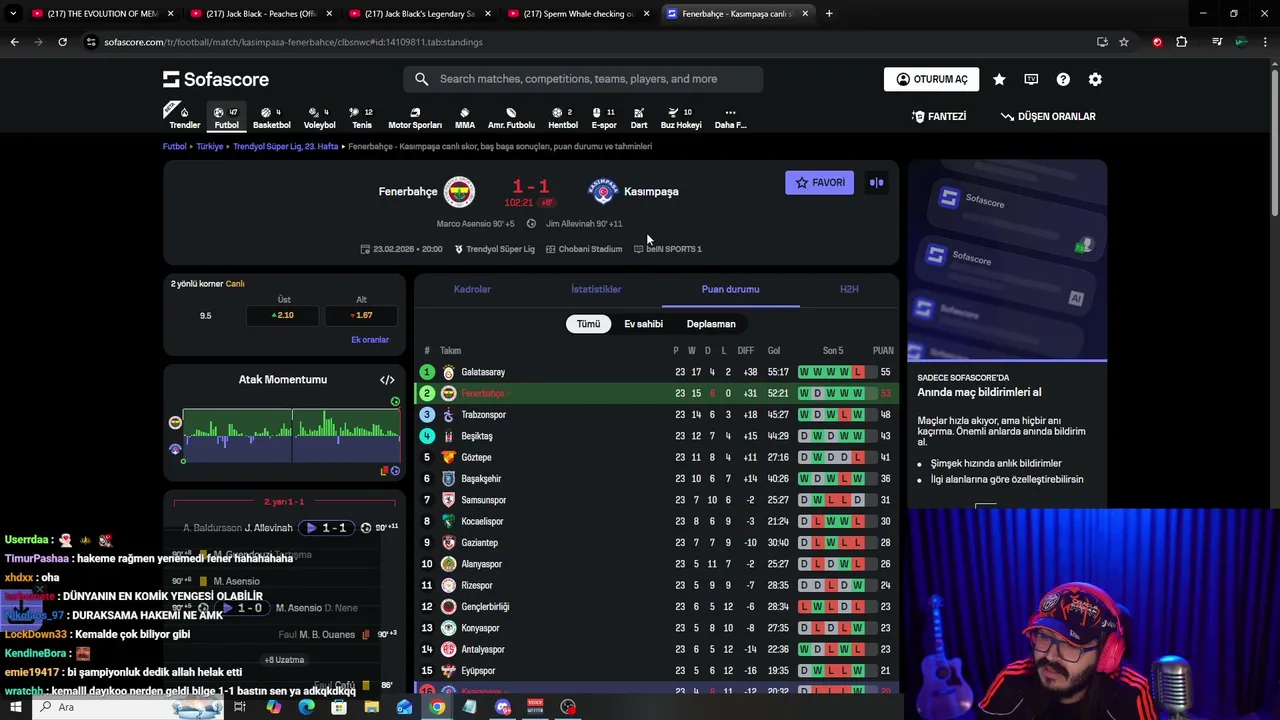Open the DÜŞEN ORANLAR link
Image resolution: width=1280 pixels, height=720 pixels.
point(1048,116)
